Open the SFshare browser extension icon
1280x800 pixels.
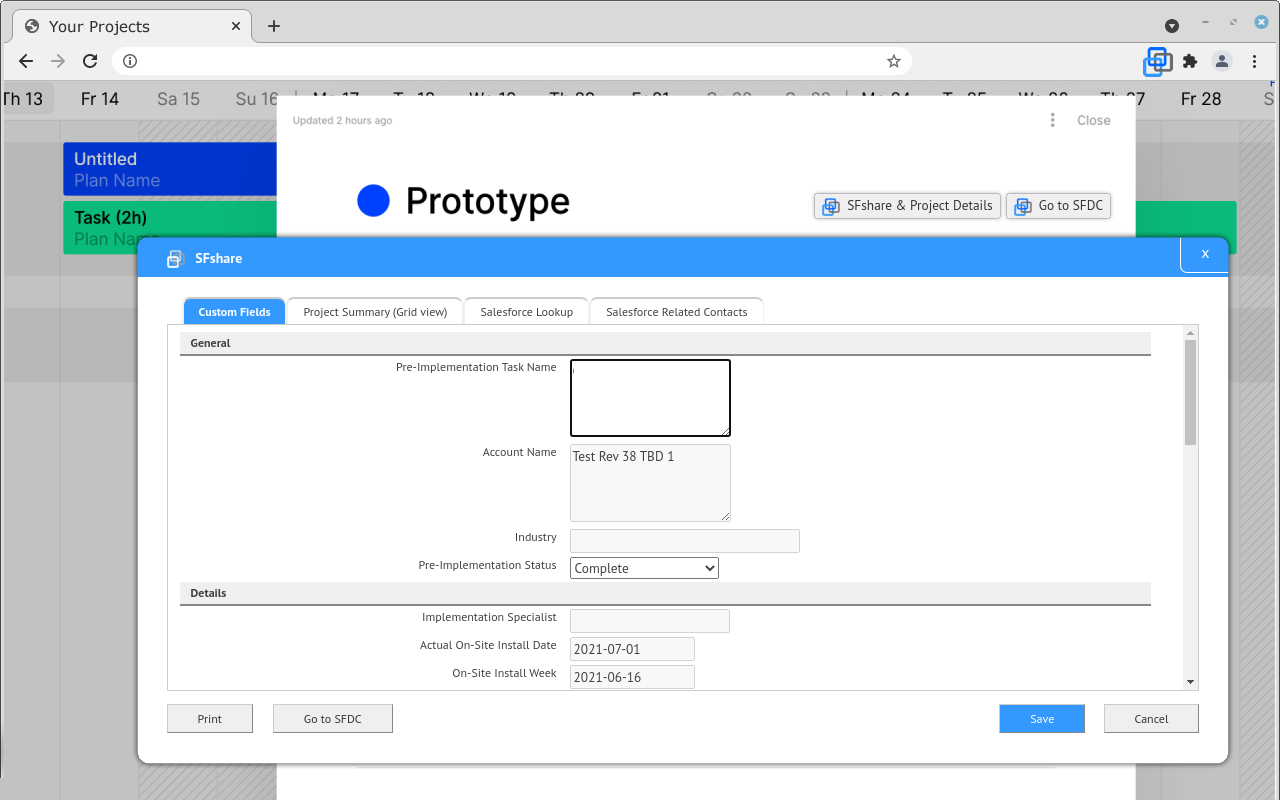click(x=1158, y=61)
